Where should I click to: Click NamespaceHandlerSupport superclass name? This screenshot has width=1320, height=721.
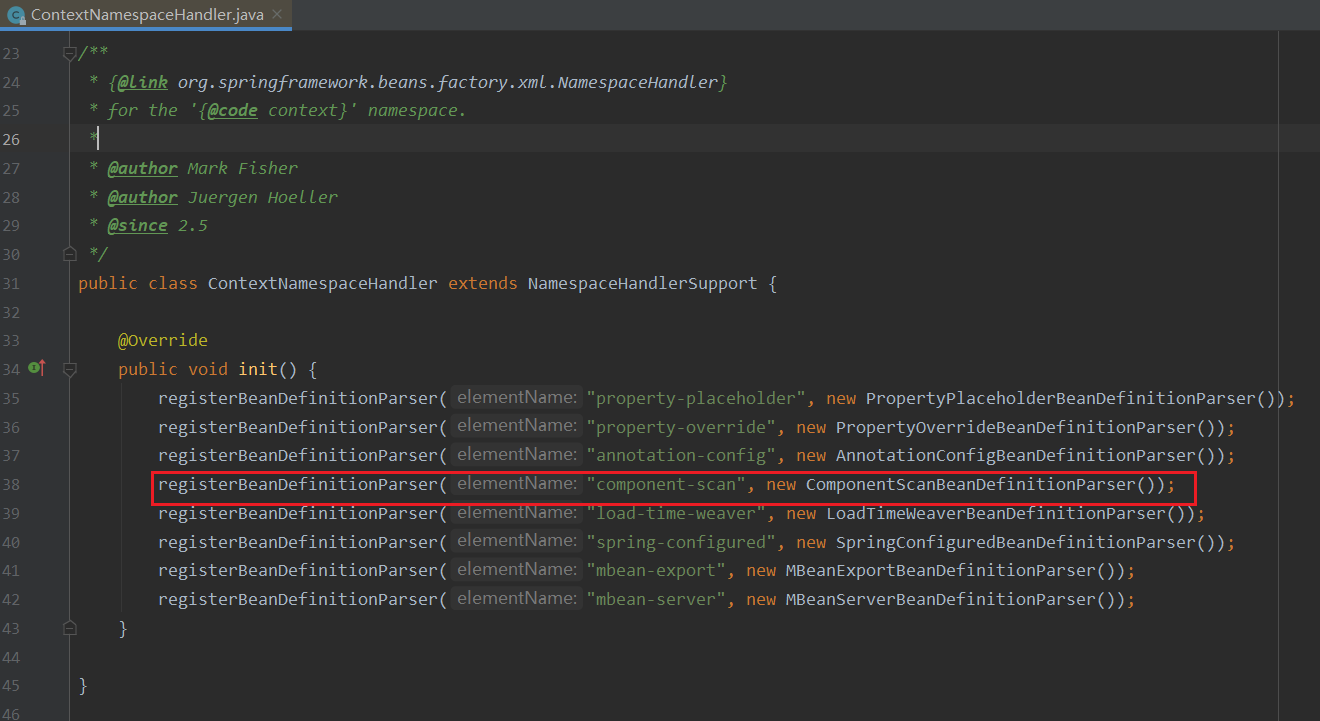pyautogui.click(x=642, y=283)
